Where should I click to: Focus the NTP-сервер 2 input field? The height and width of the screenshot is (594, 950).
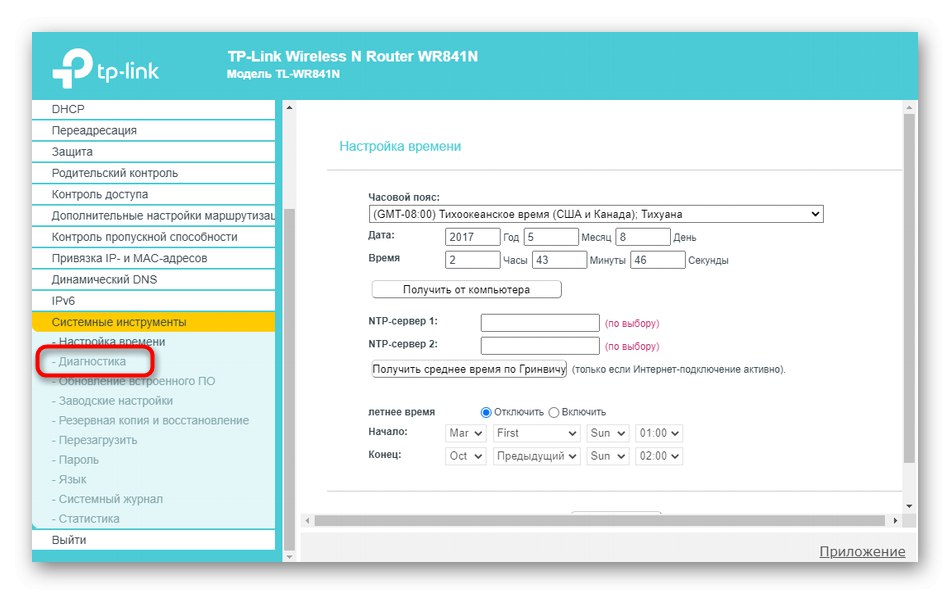pyautogui.click(x=540, y=345)
